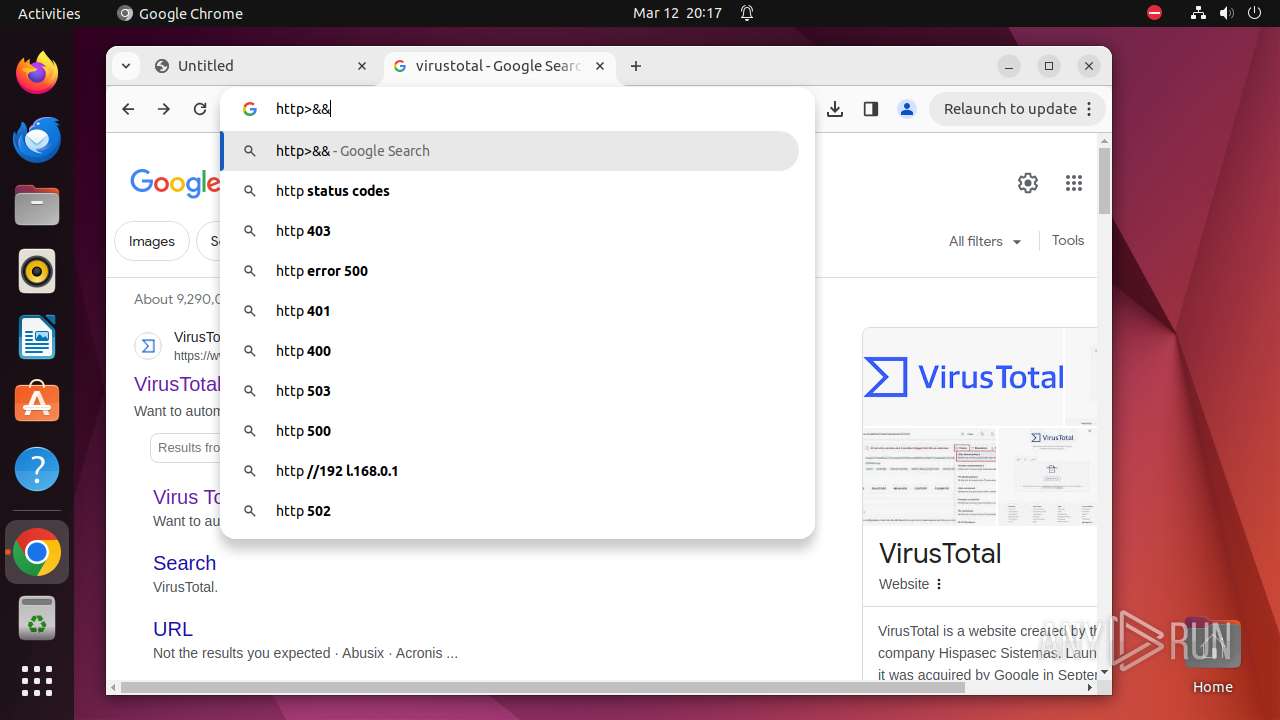Open VirusTotal logo image in panel
The width and height of the screenshot is (1280, 720).
point(963,377)
